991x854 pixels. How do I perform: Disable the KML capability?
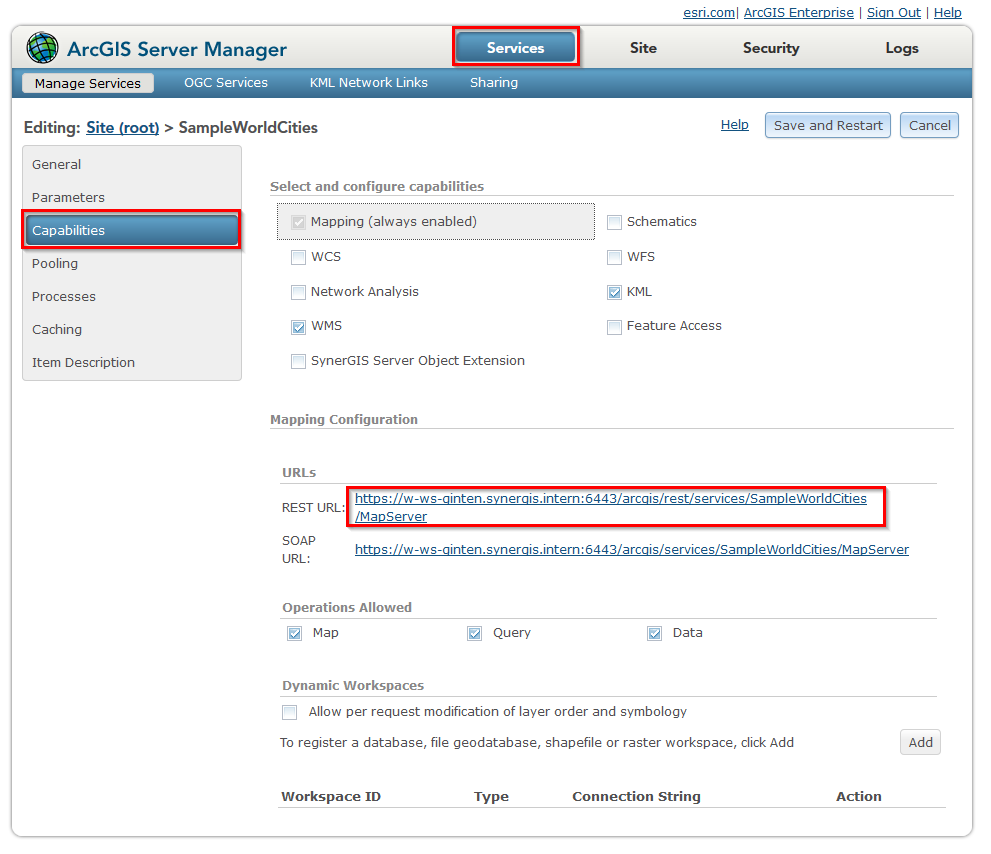tap(614, 293)
